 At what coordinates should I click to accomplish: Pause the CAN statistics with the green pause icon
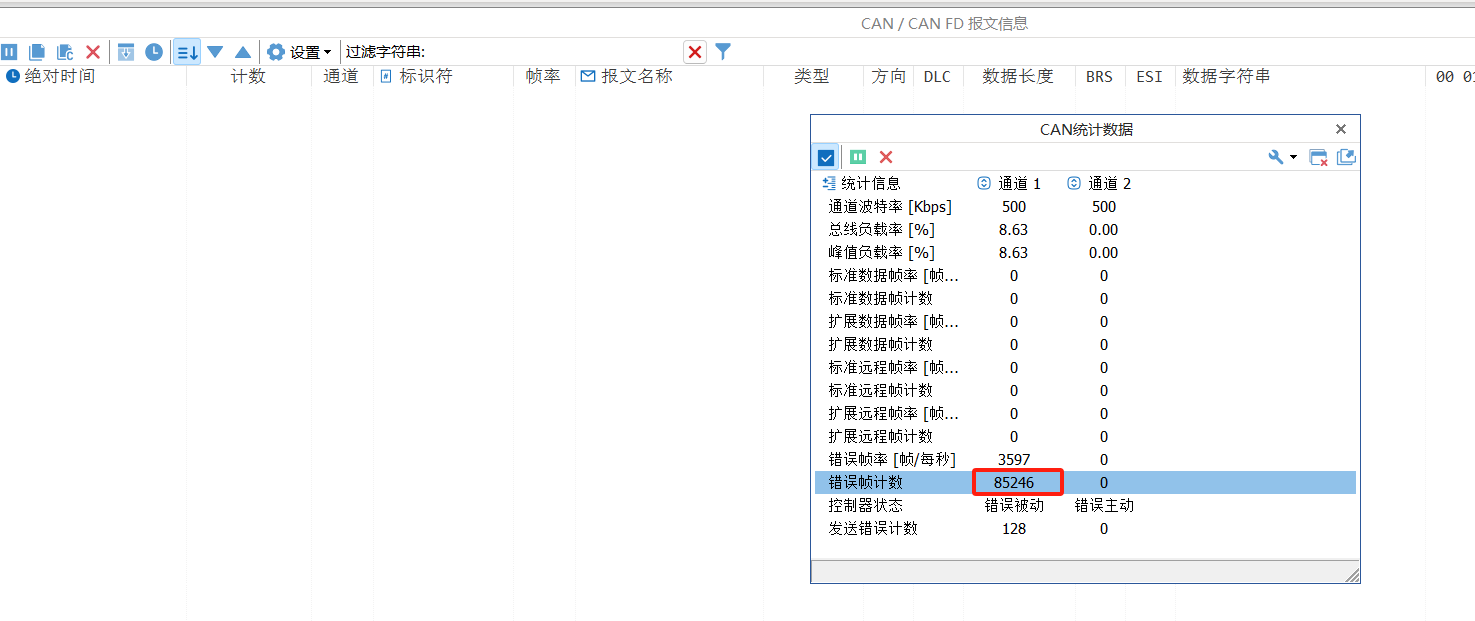click(858, 157)
